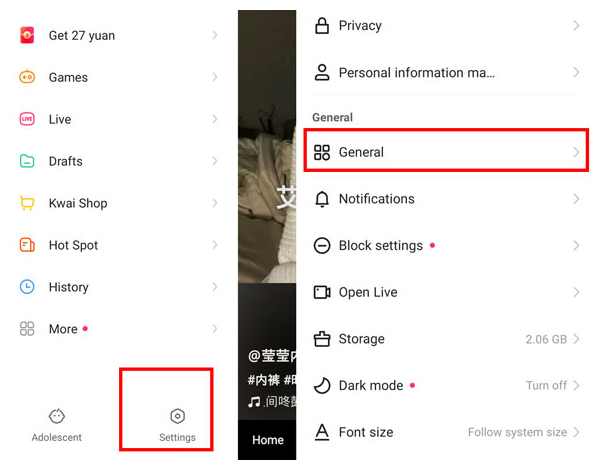Tap the History clock icon
The image size is (591, 466).
click(x=27, y=287)
